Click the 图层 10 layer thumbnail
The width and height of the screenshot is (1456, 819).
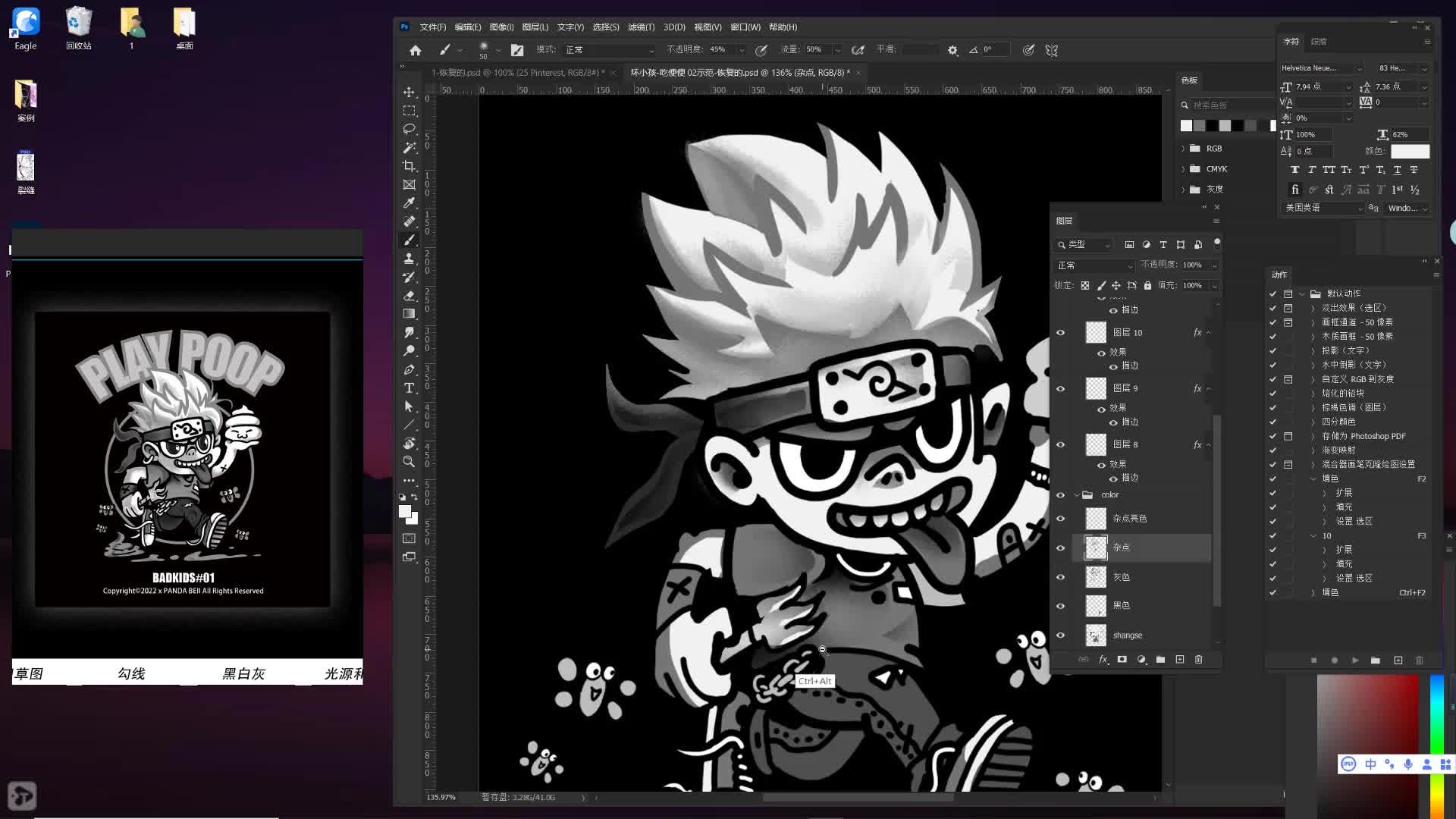(x=1096, y=333)
